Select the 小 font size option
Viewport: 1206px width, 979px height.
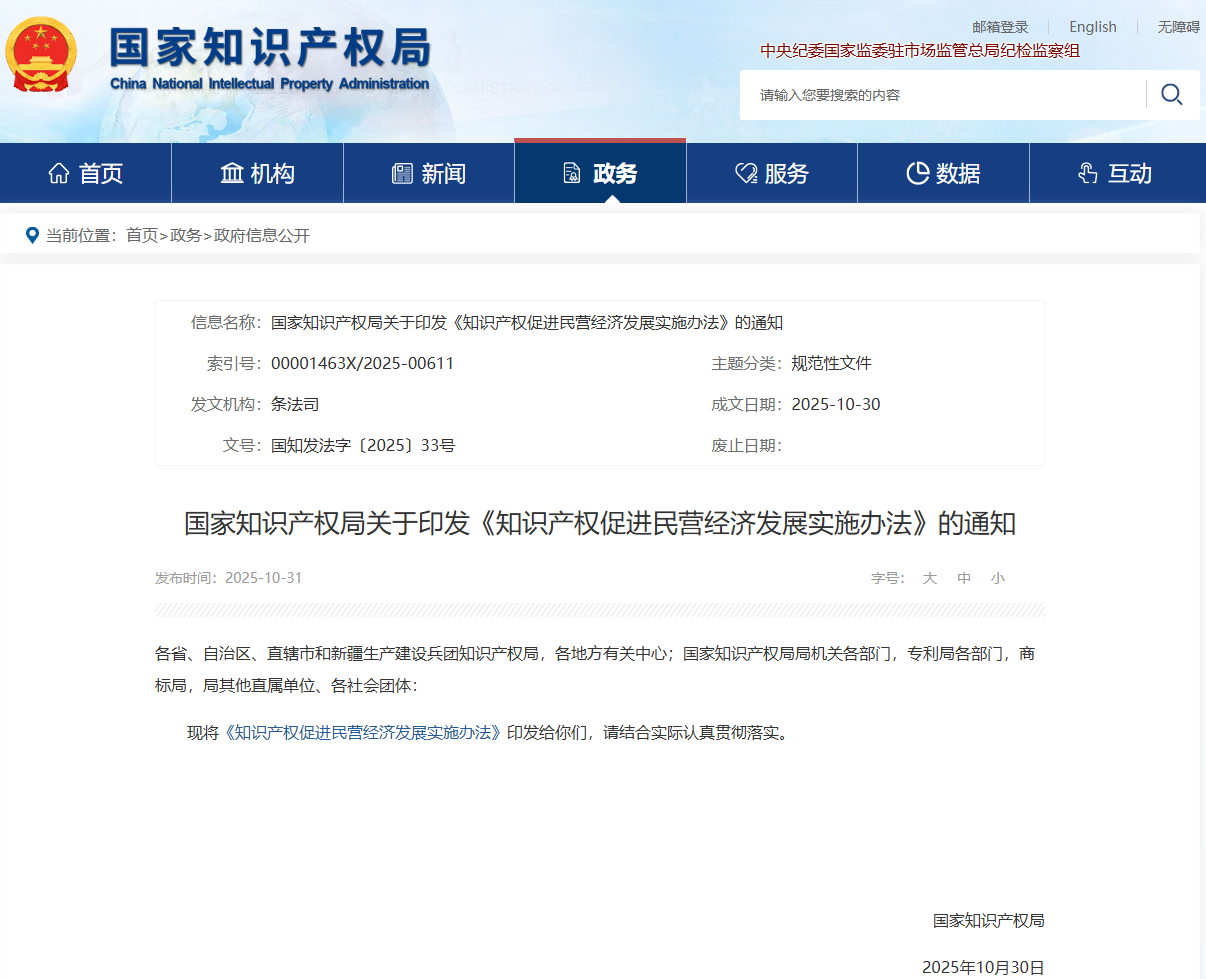[x=997, y=578]
